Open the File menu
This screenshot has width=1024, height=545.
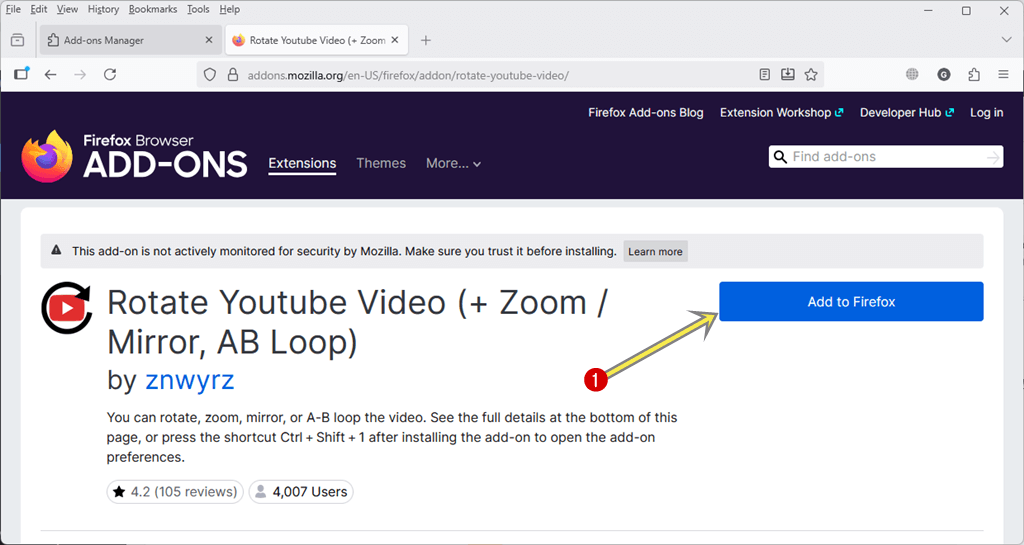[x=13, y=9]
